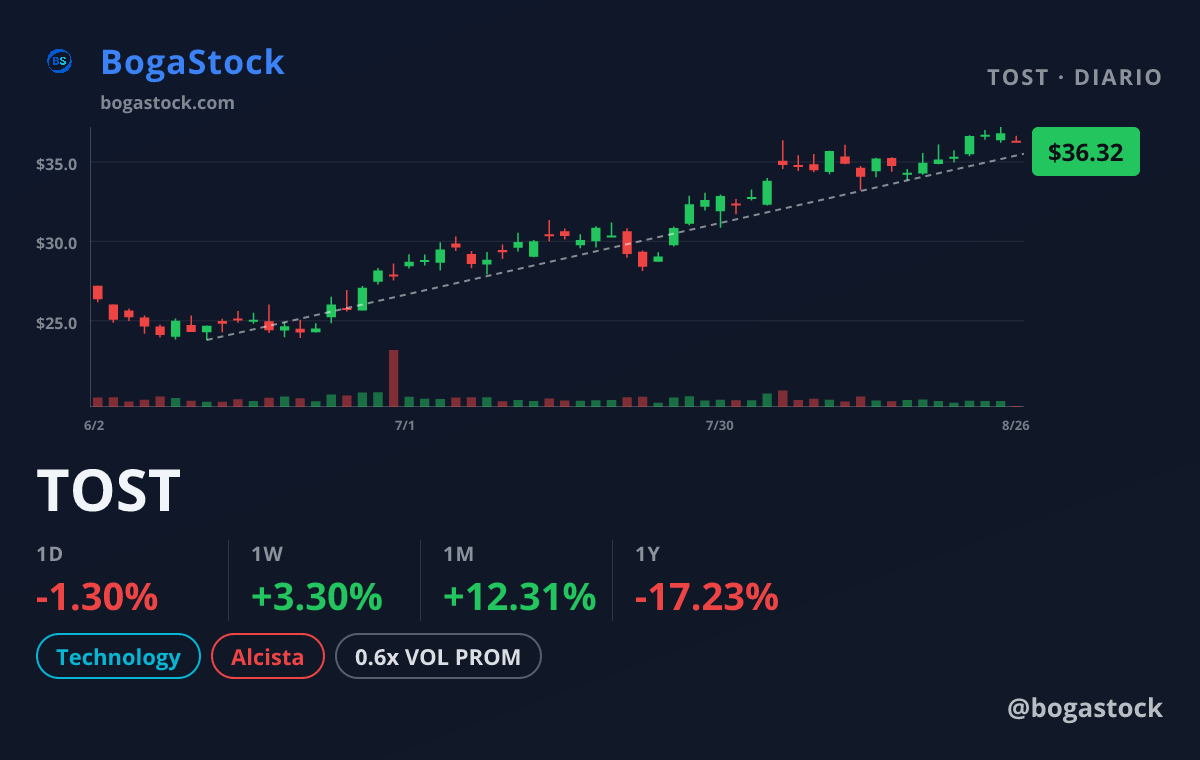This screenshot has width=1200, height=760.
Task: Open the @bogastock handle
Action: tap(1085, 708)
